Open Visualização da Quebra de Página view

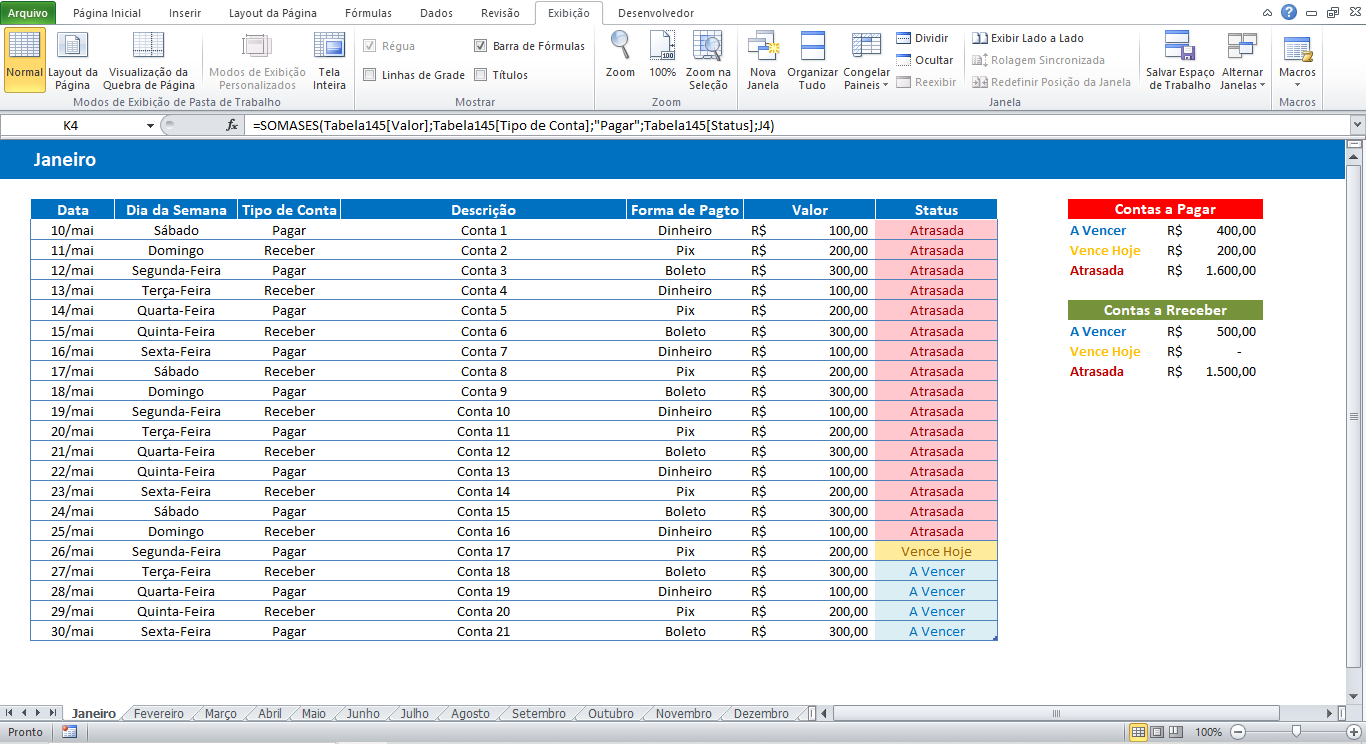pyautogui.click(x=149, y=60)
